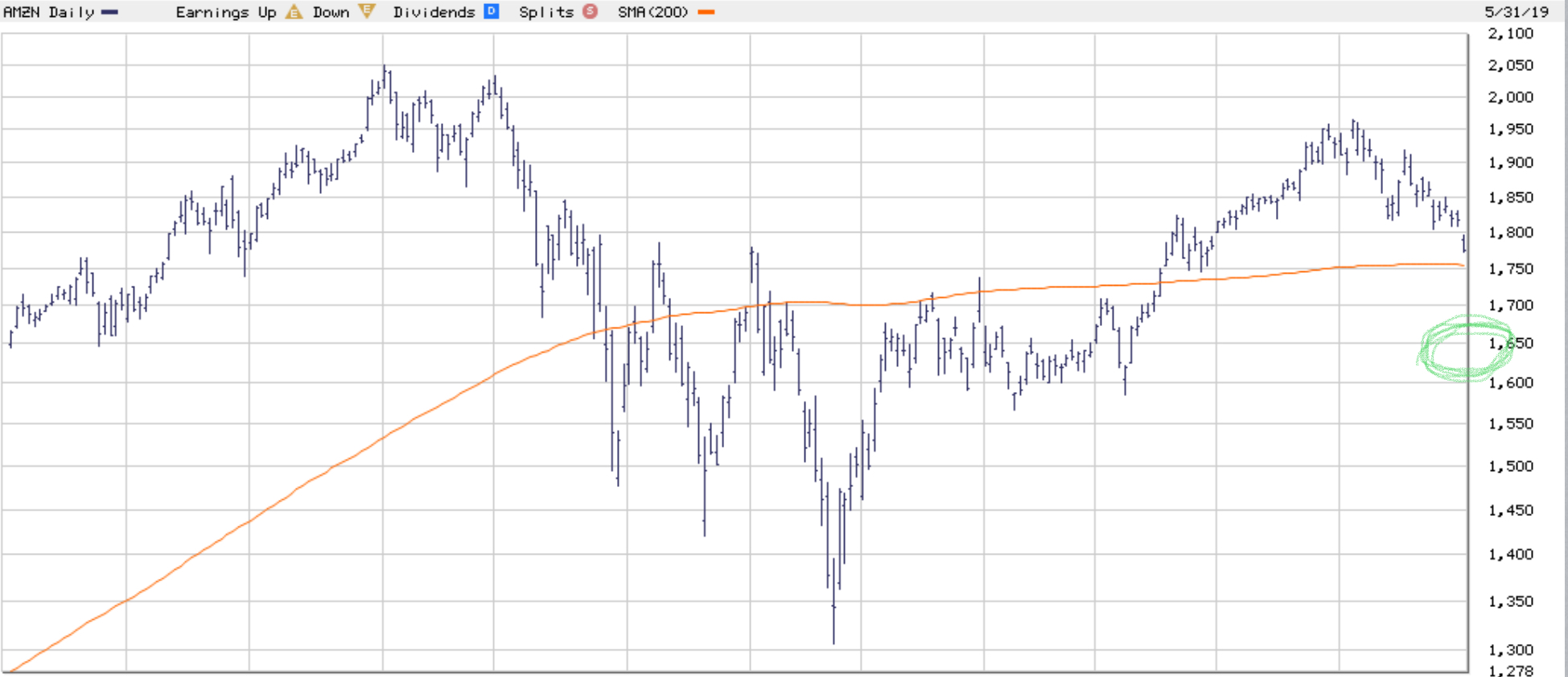Screen dimensions: 1568x677
Task: Click the 1,950 price axis label
Action: [x=1511, y=130]
